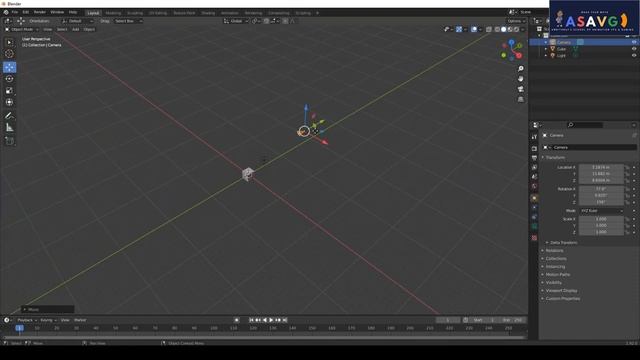Expand the Relations panel
The width and height of the screenshot is (640, 360).
(554, 250)
